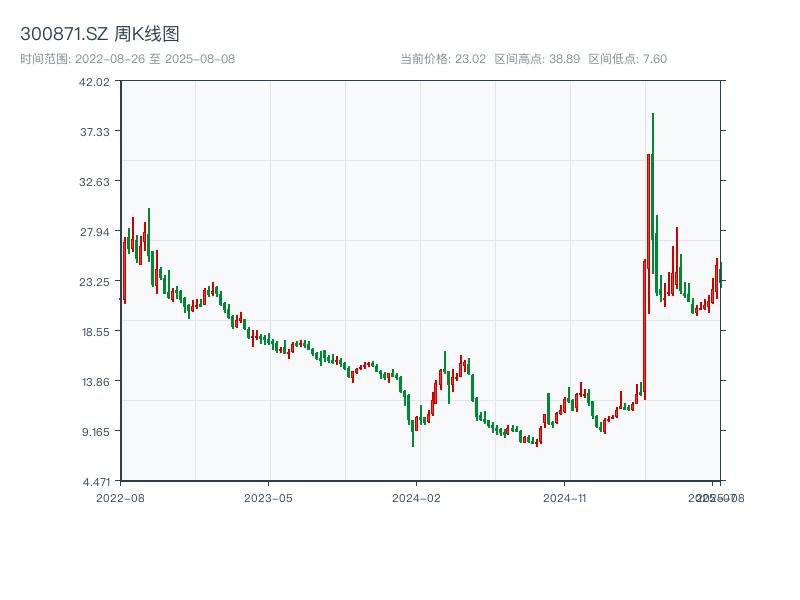The width and height of the screenshot is (800, 600).
Task: Click y-axis label 42.02
Action: click(94, 82)
